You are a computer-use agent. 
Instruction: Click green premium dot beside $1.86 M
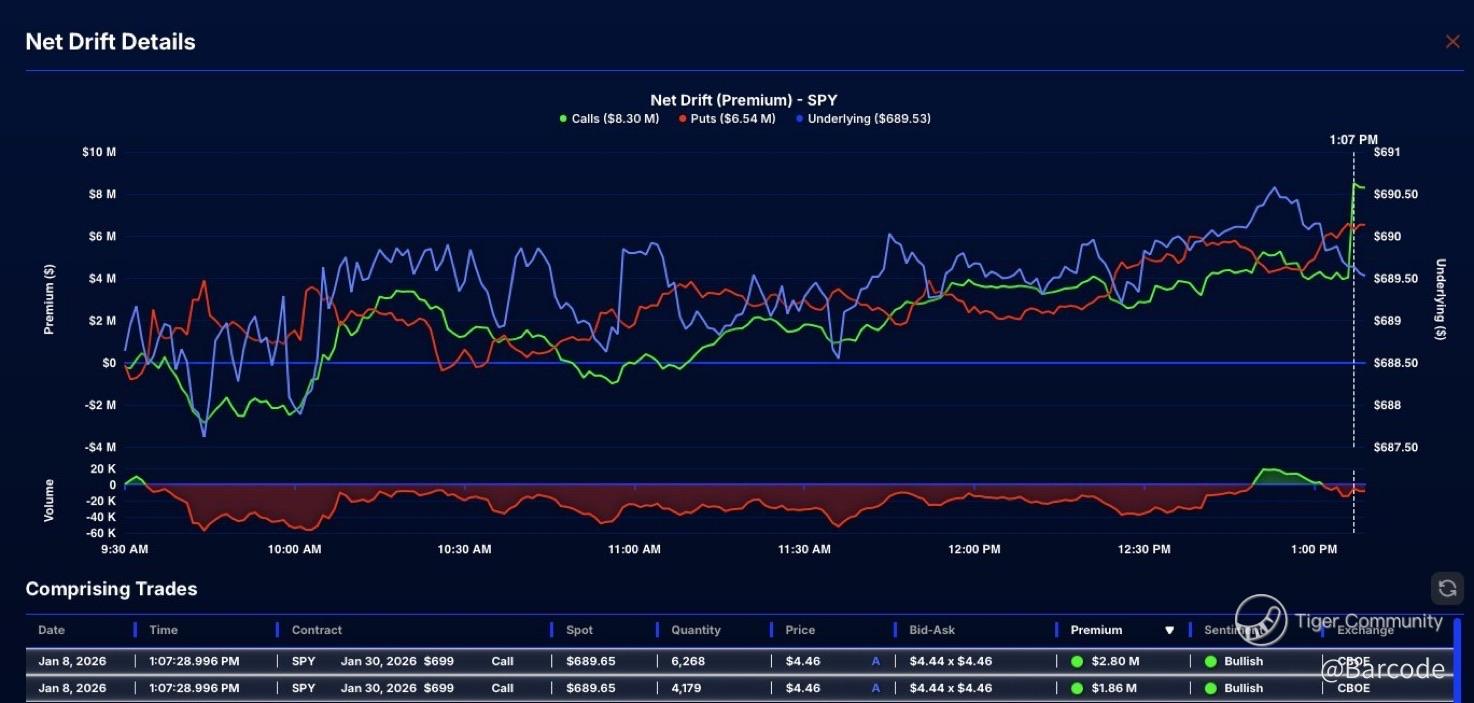tap(1077, 688)
